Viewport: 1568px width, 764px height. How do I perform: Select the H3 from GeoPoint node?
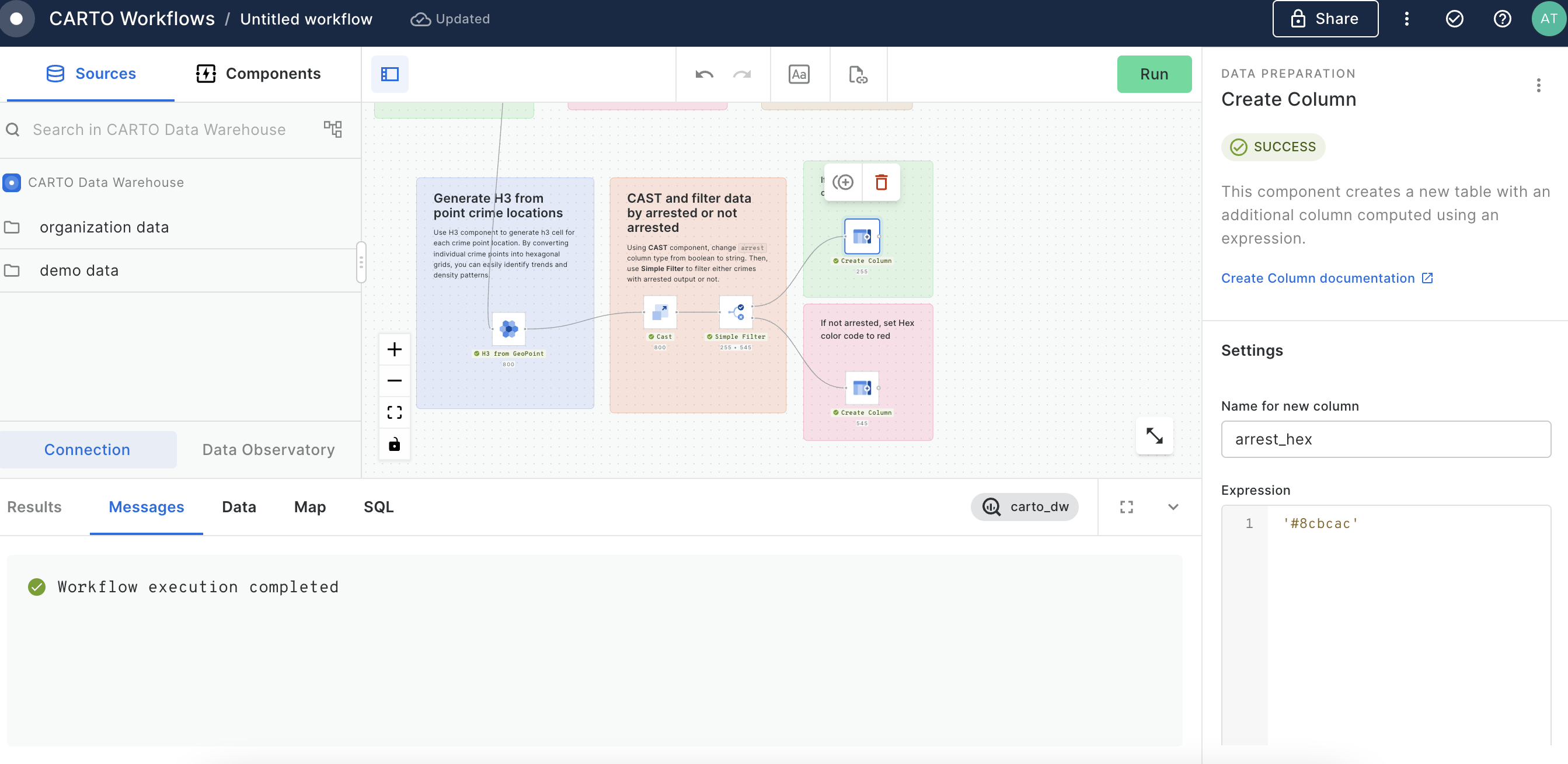pos(508,329)
